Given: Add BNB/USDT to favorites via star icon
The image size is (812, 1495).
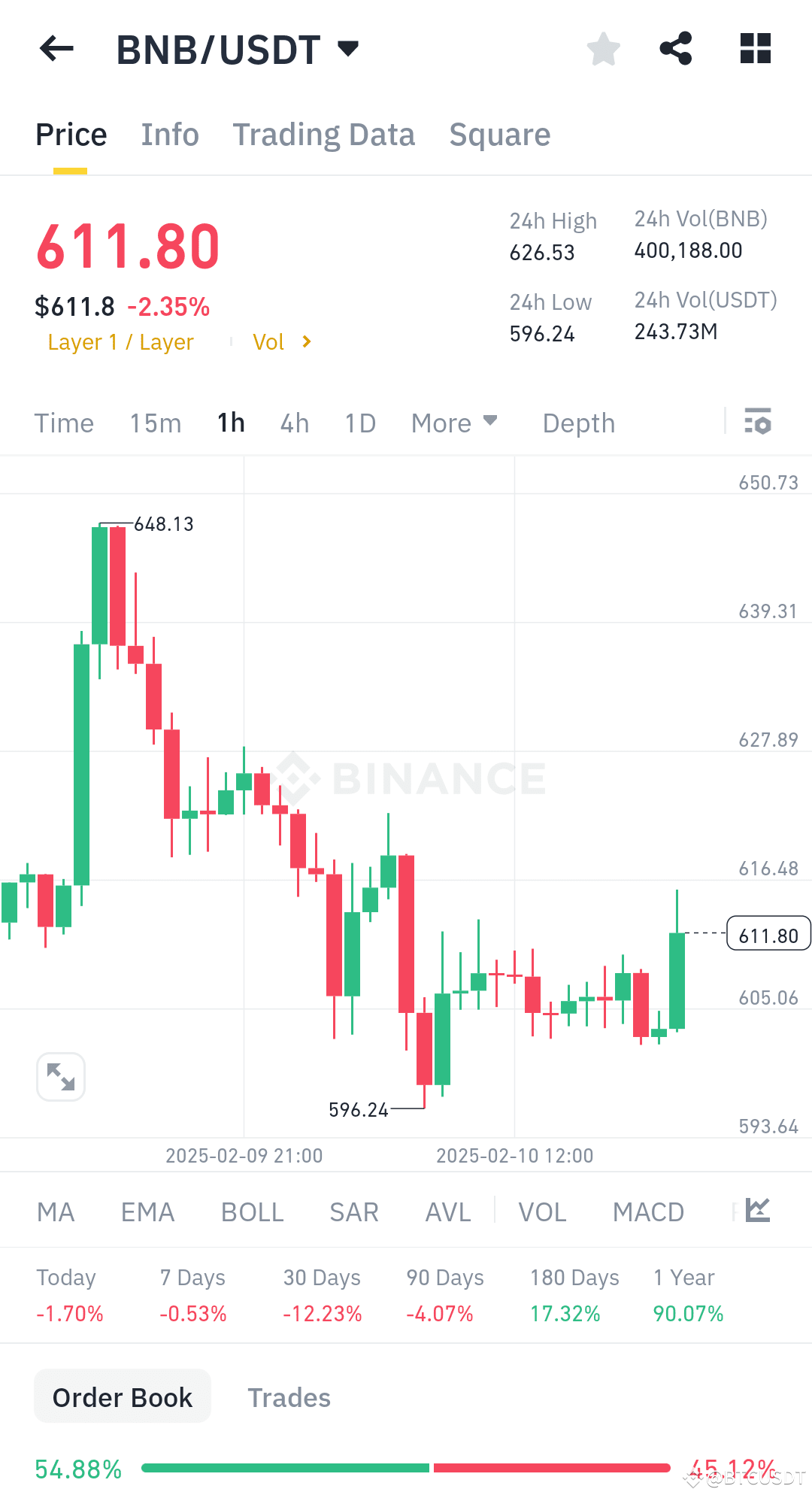Looking at the screenshot, I should tap(603, 48).
